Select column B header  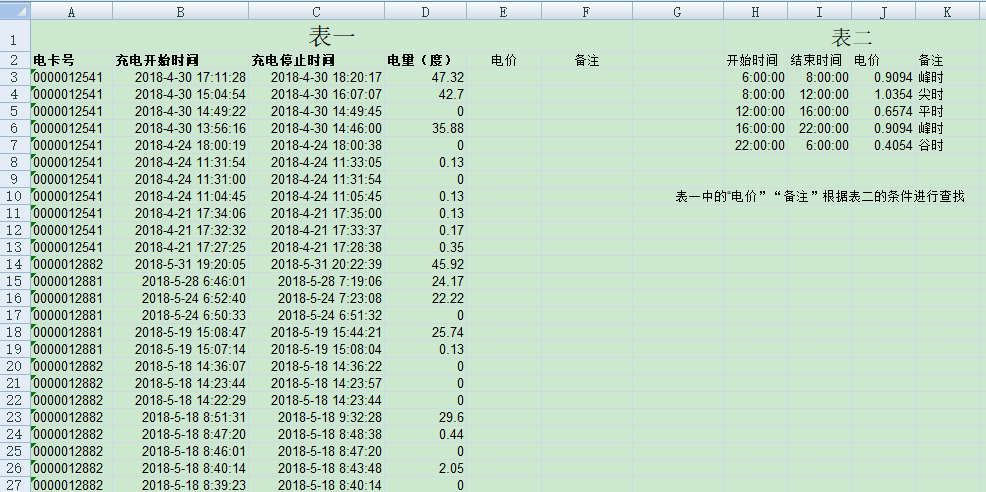click(x=180, y=11)
